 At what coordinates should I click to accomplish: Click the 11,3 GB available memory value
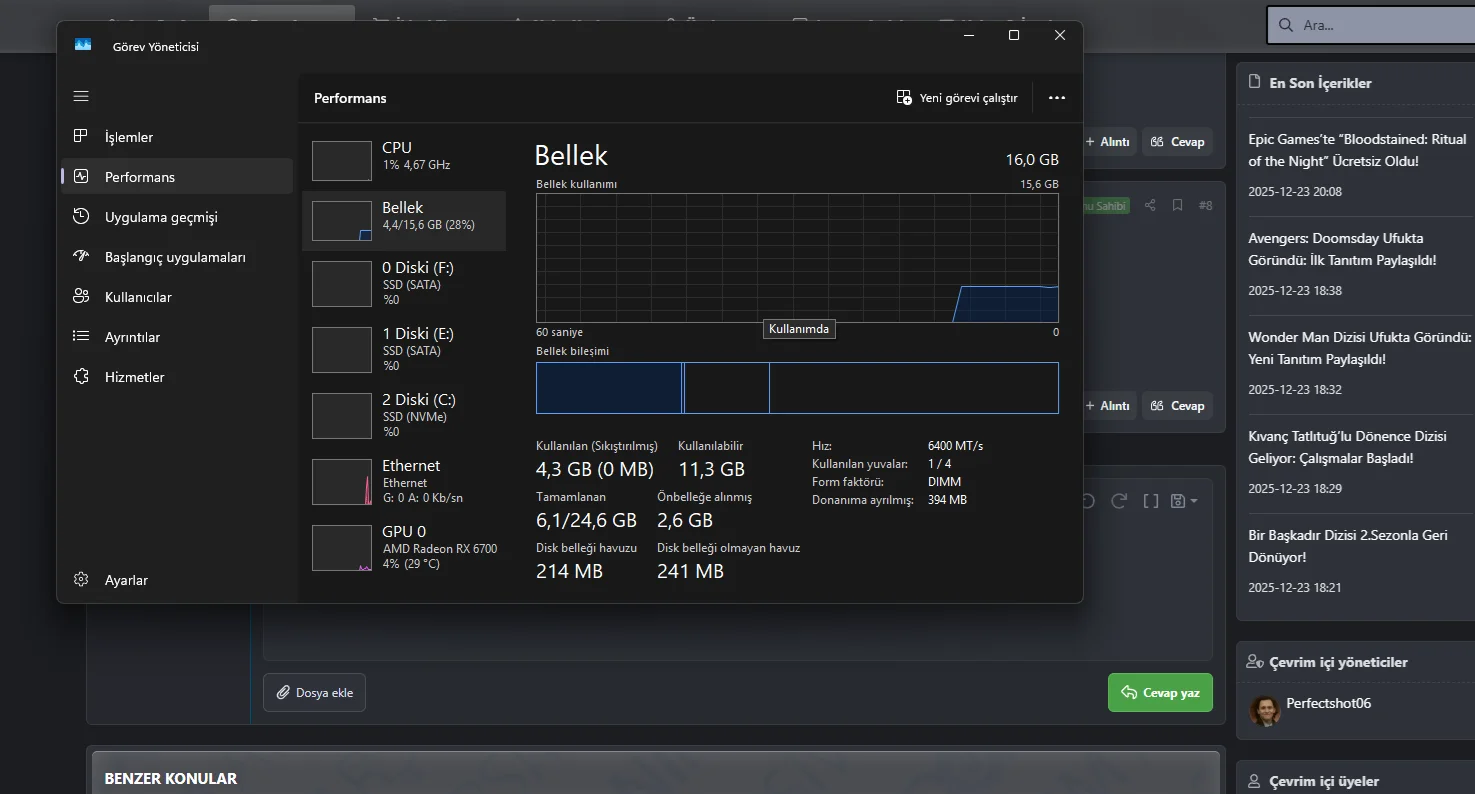pyautogui.click(x=711, y=470)
